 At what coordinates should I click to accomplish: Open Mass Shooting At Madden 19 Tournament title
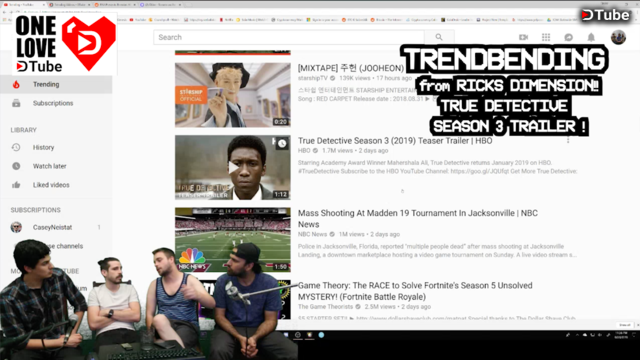pyautogui.click(x=418, y=219)
